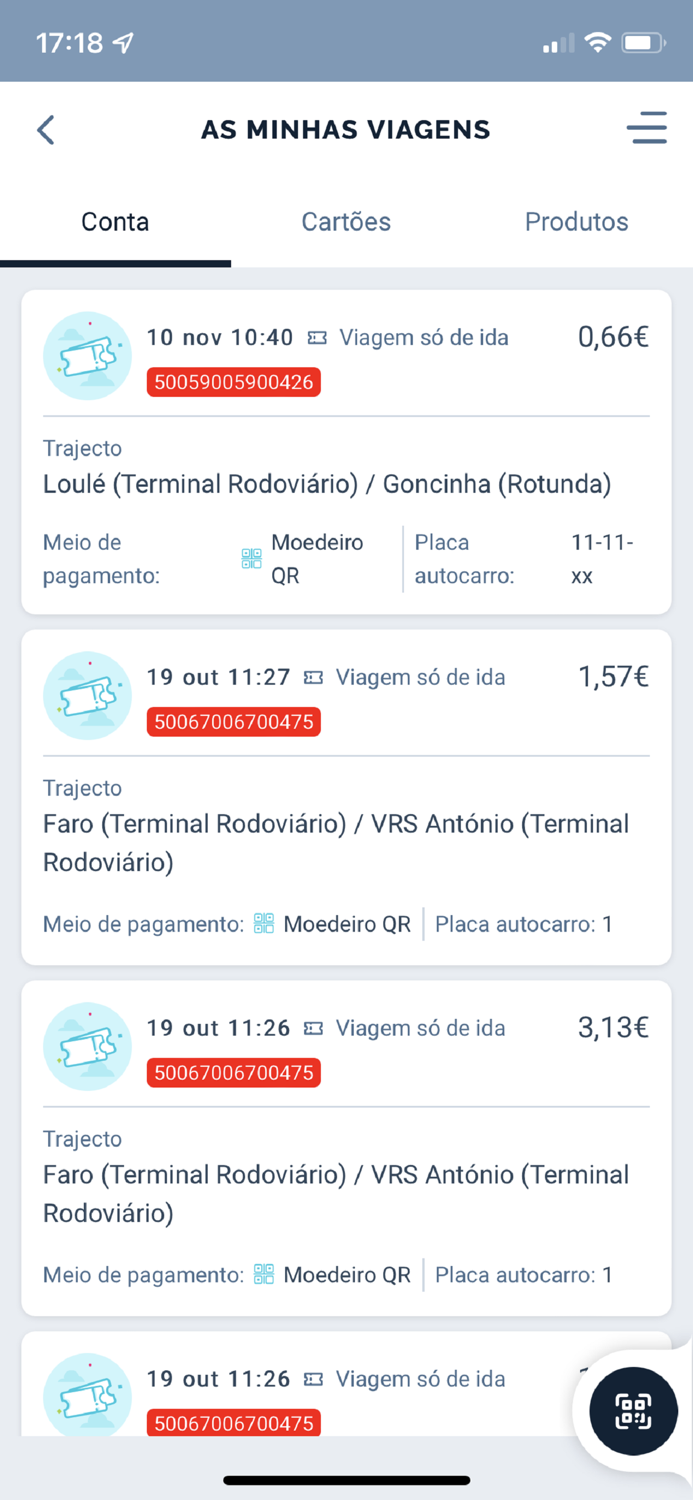
Task: Open the Produtos tab
Action: tap(577, 222)
